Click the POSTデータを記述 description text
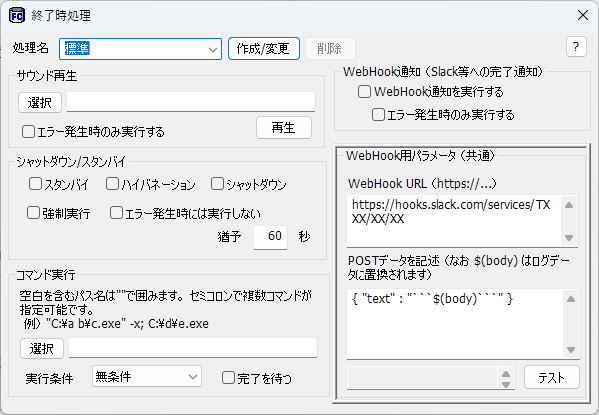The image size is (599, 415). click(459, 267)
